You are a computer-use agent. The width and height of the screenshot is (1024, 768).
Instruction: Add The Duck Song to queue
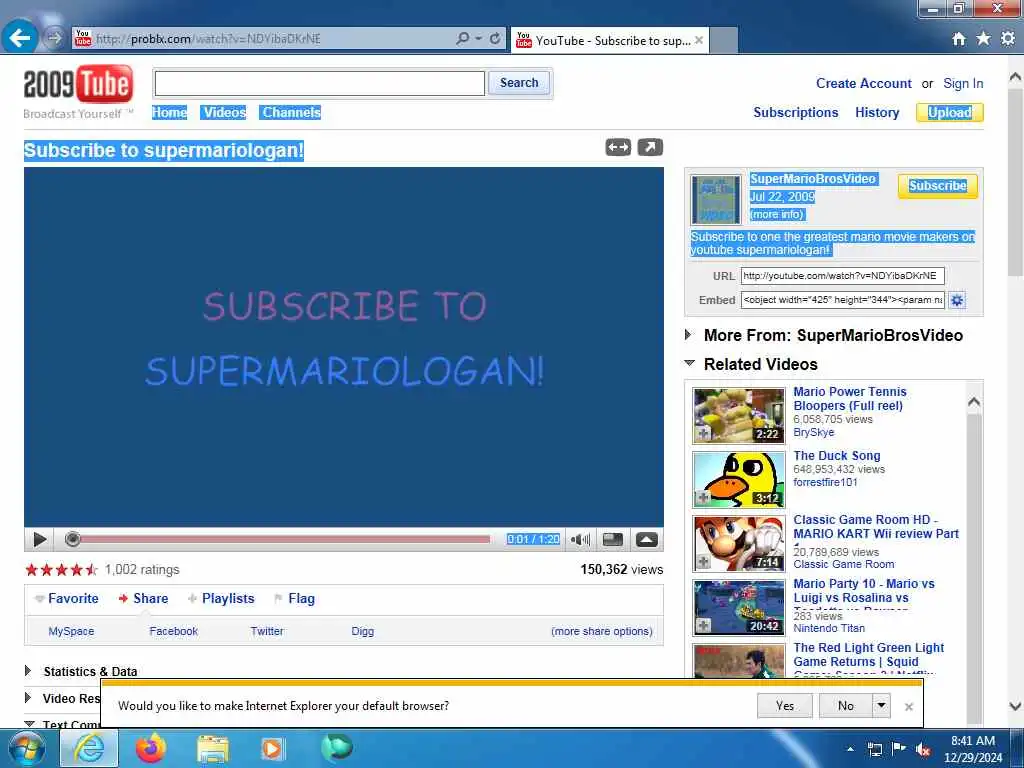[x=703, y=498]
